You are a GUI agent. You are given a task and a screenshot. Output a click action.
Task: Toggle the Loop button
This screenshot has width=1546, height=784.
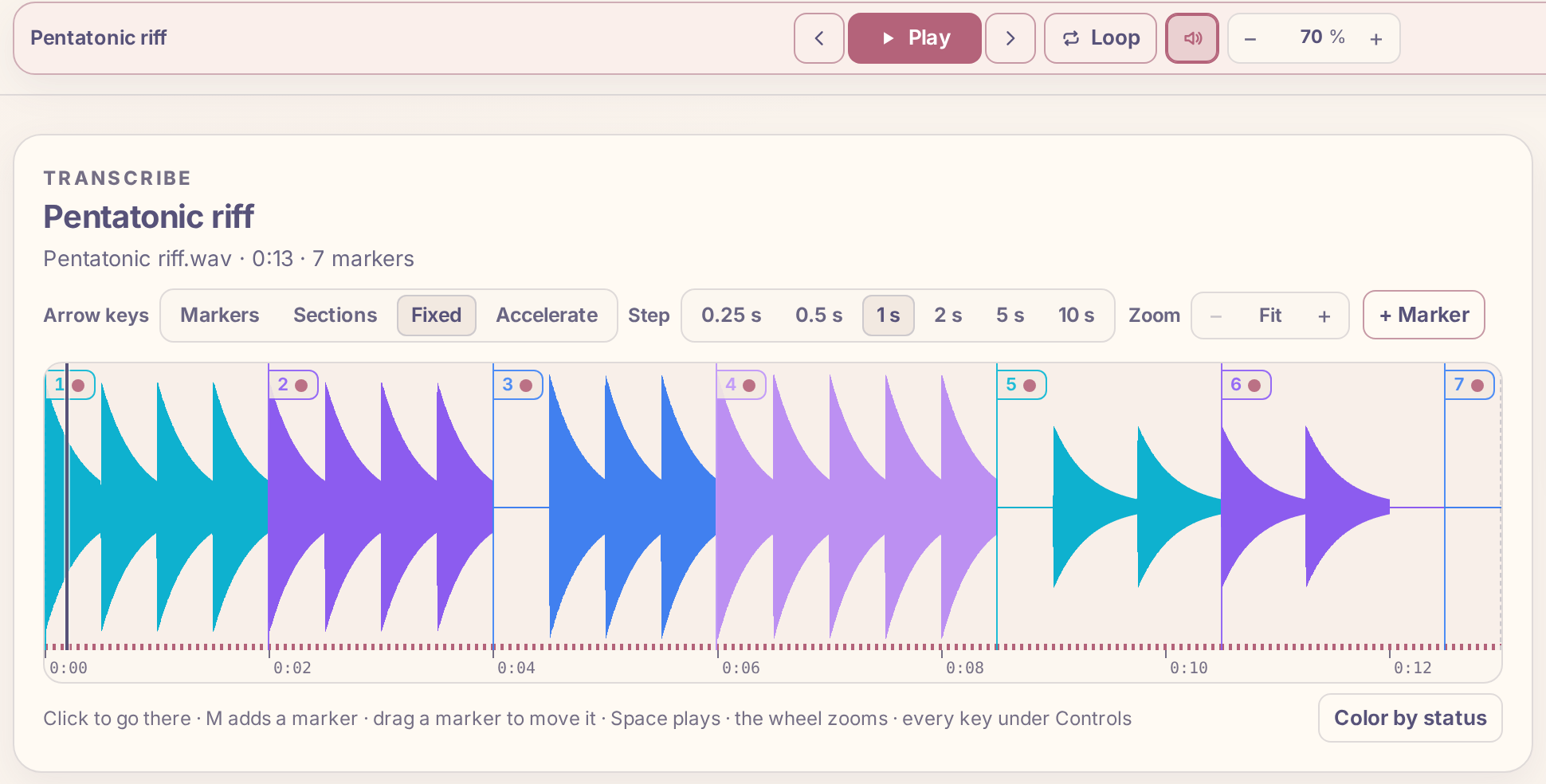pyautogui.click(x=1100, y=38)
